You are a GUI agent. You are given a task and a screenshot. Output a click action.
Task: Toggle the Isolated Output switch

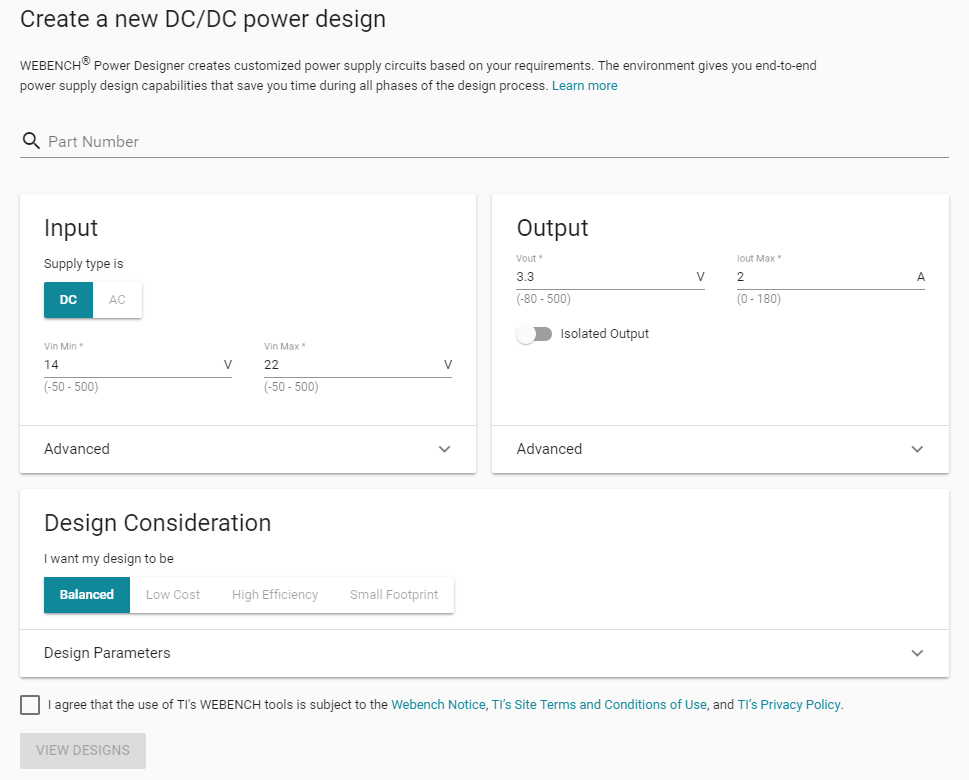pyautogui.click(x=535, y=334)
